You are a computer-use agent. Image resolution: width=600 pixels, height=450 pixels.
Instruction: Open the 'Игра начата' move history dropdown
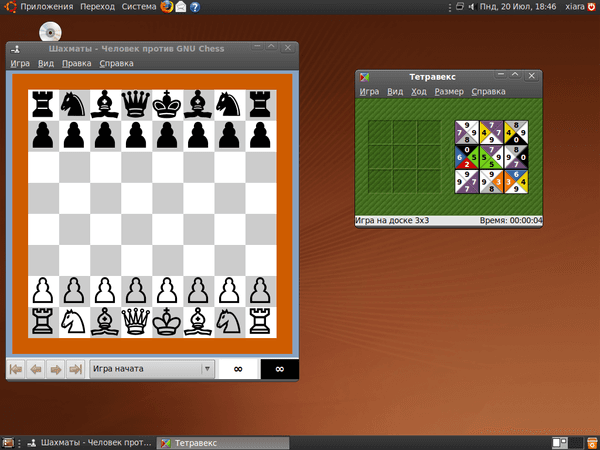click(x=152, y=369)
